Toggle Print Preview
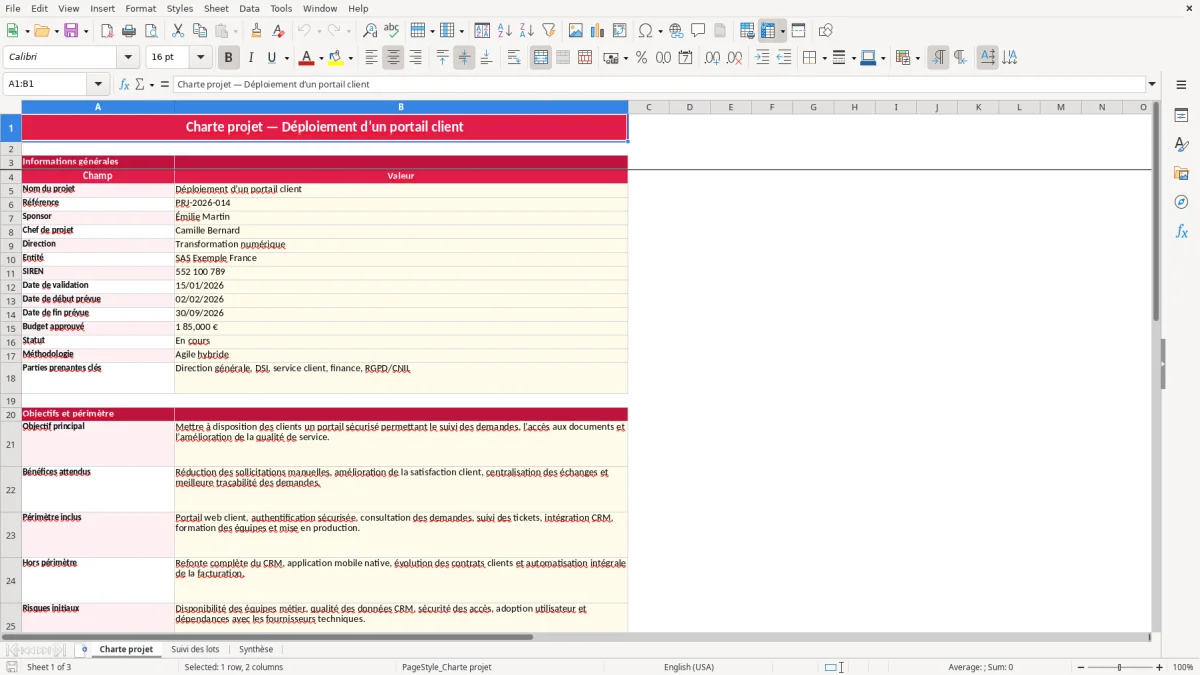 pyautogui.click(x=151, y=31)
